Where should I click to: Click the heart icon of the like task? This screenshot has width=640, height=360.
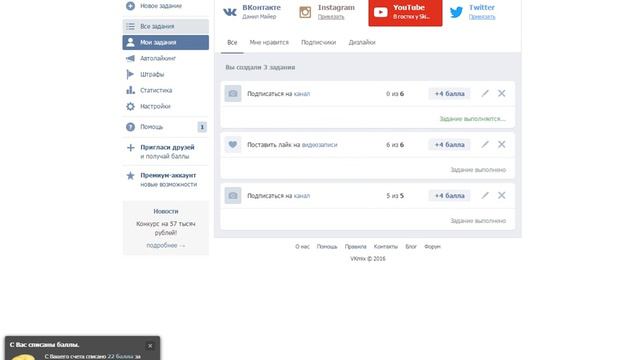233,144
